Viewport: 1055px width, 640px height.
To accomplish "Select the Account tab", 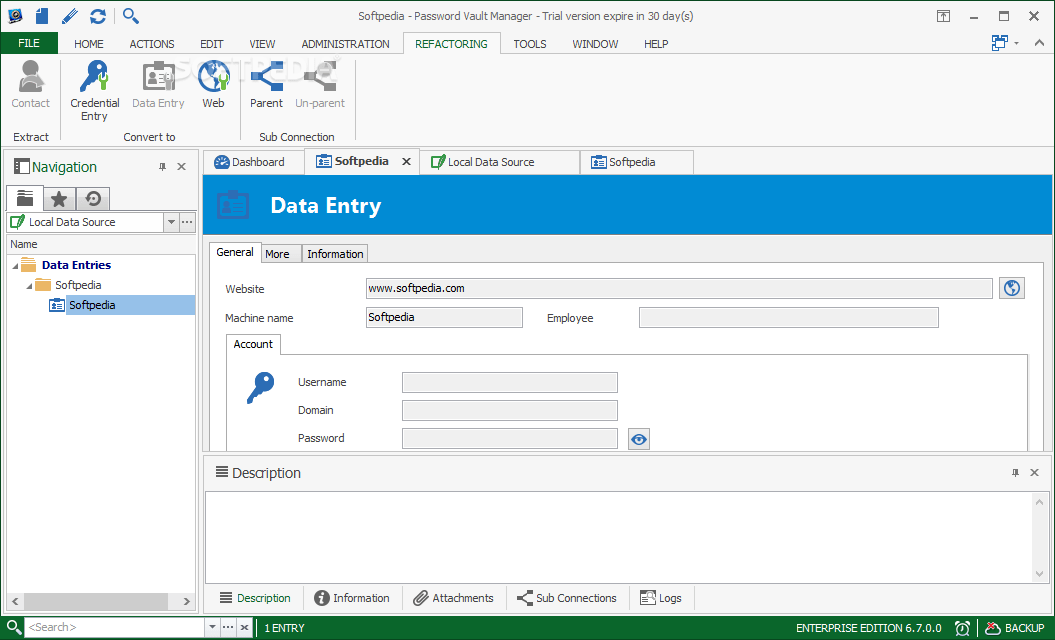I will [x=253, y=344].
